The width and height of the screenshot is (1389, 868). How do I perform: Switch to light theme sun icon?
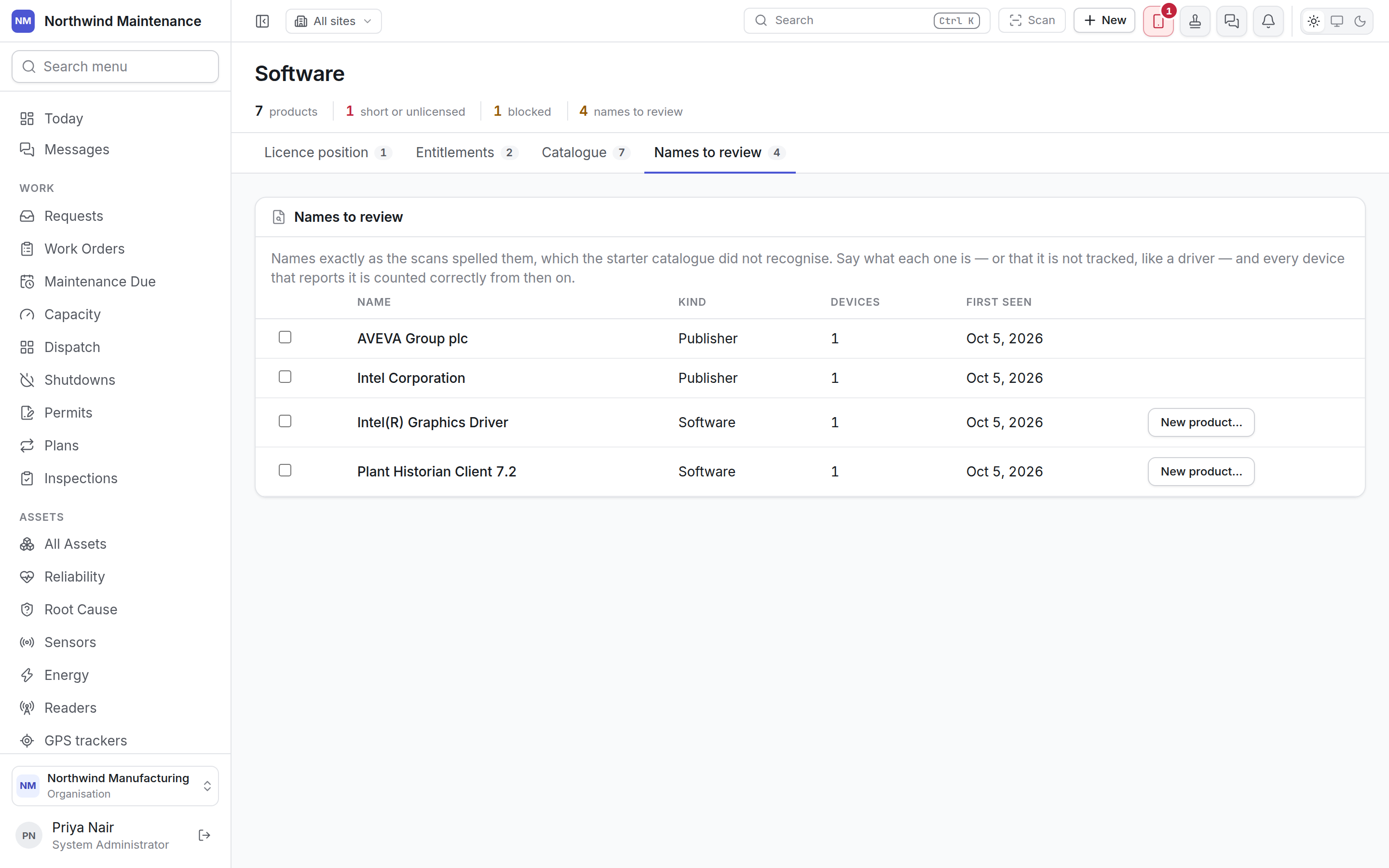1314,21
